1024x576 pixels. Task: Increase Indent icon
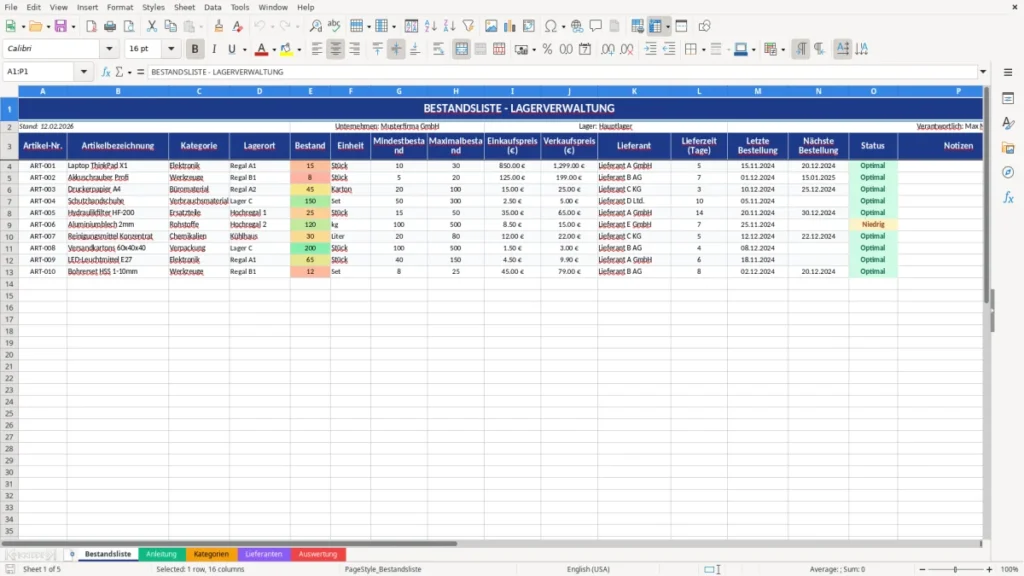[650, 49]
